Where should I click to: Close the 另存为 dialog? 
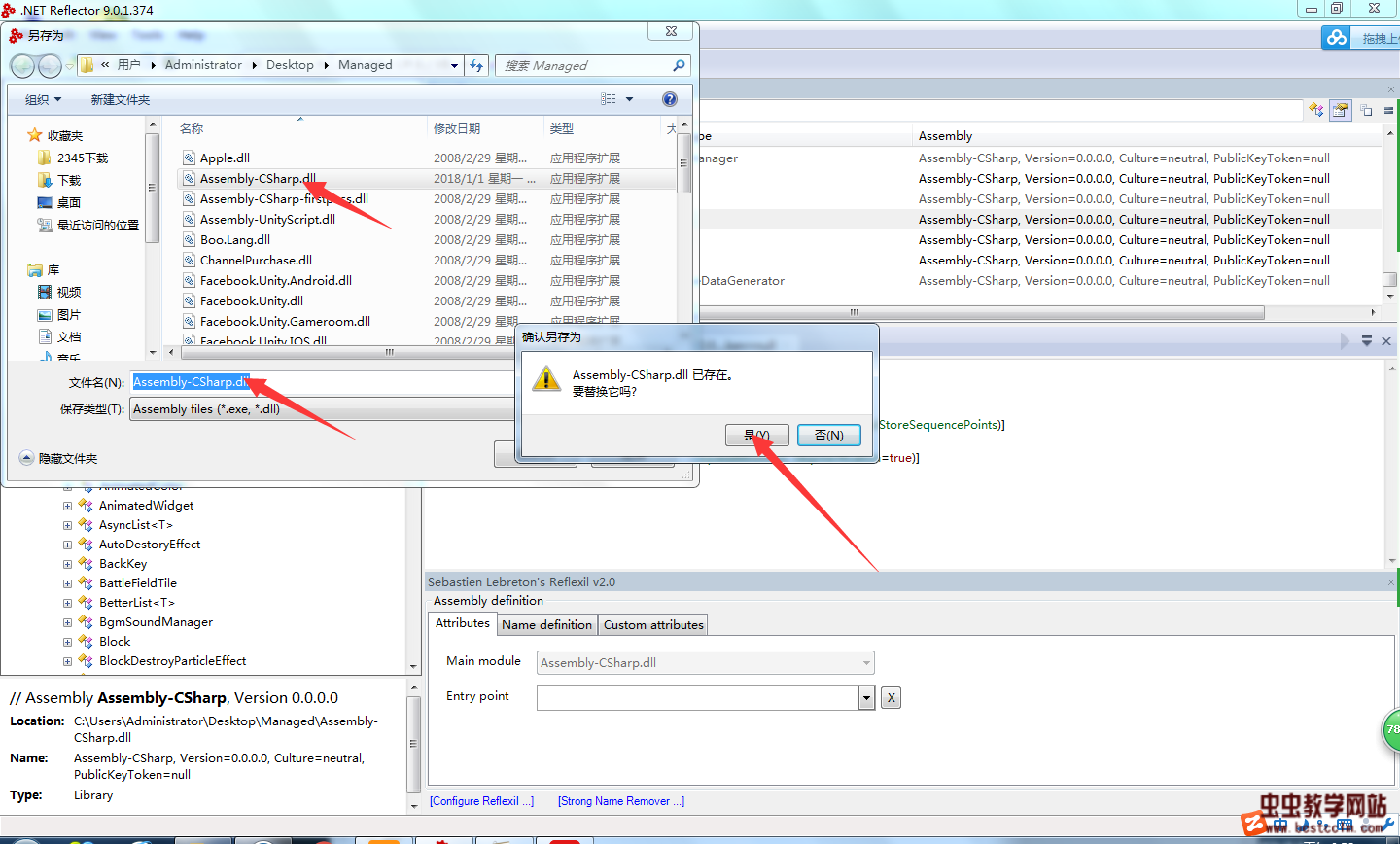(x=671, y=31)
